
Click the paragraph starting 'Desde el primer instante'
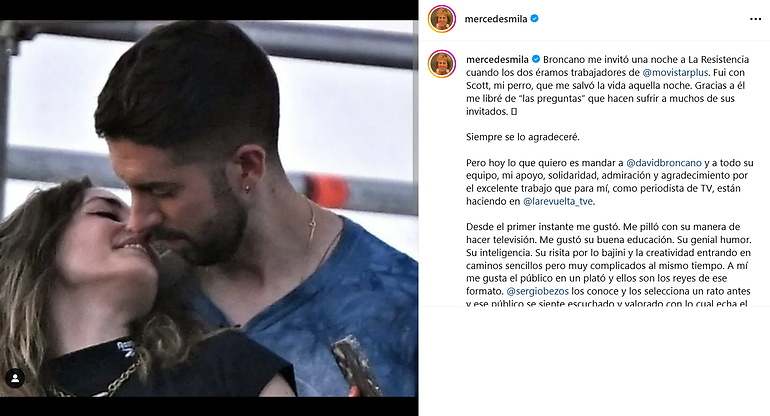tap(609, 265)
